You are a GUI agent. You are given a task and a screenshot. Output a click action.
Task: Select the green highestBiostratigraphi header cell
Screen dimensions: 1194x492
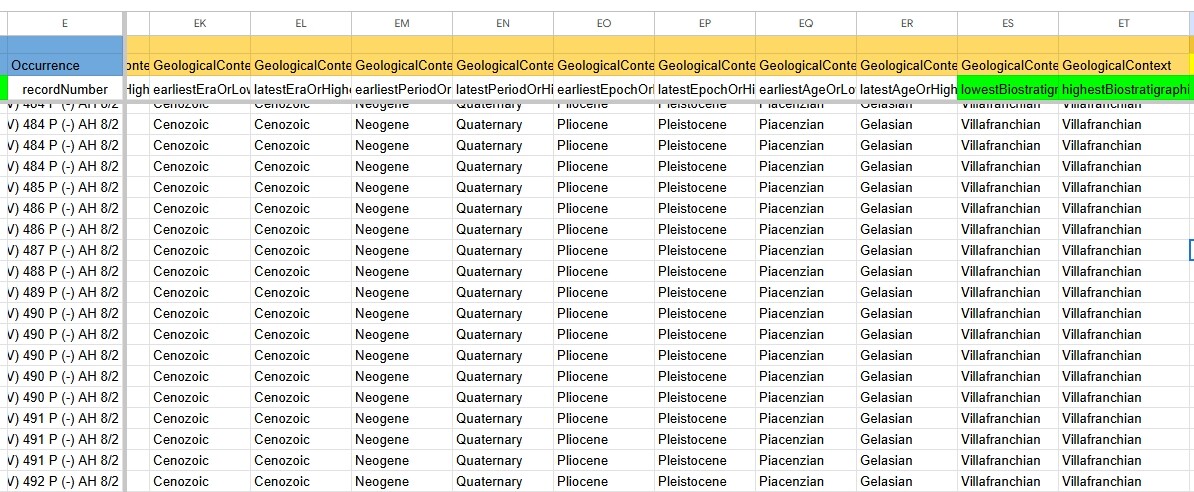click(x=1124, y=88)
